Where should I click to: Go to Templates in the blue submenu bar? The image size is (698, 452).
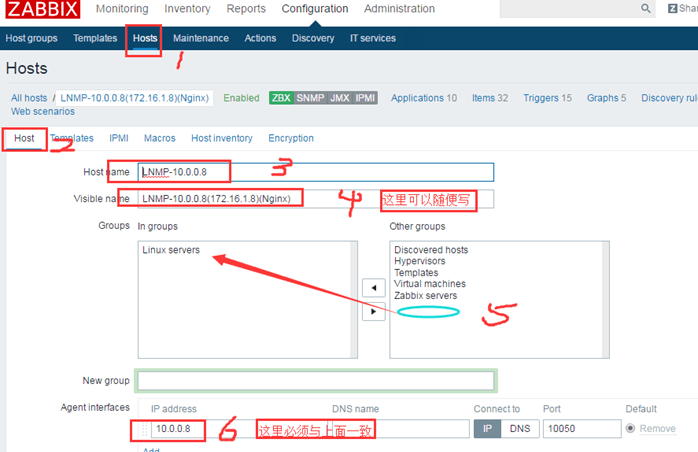(x=95, y=38)
